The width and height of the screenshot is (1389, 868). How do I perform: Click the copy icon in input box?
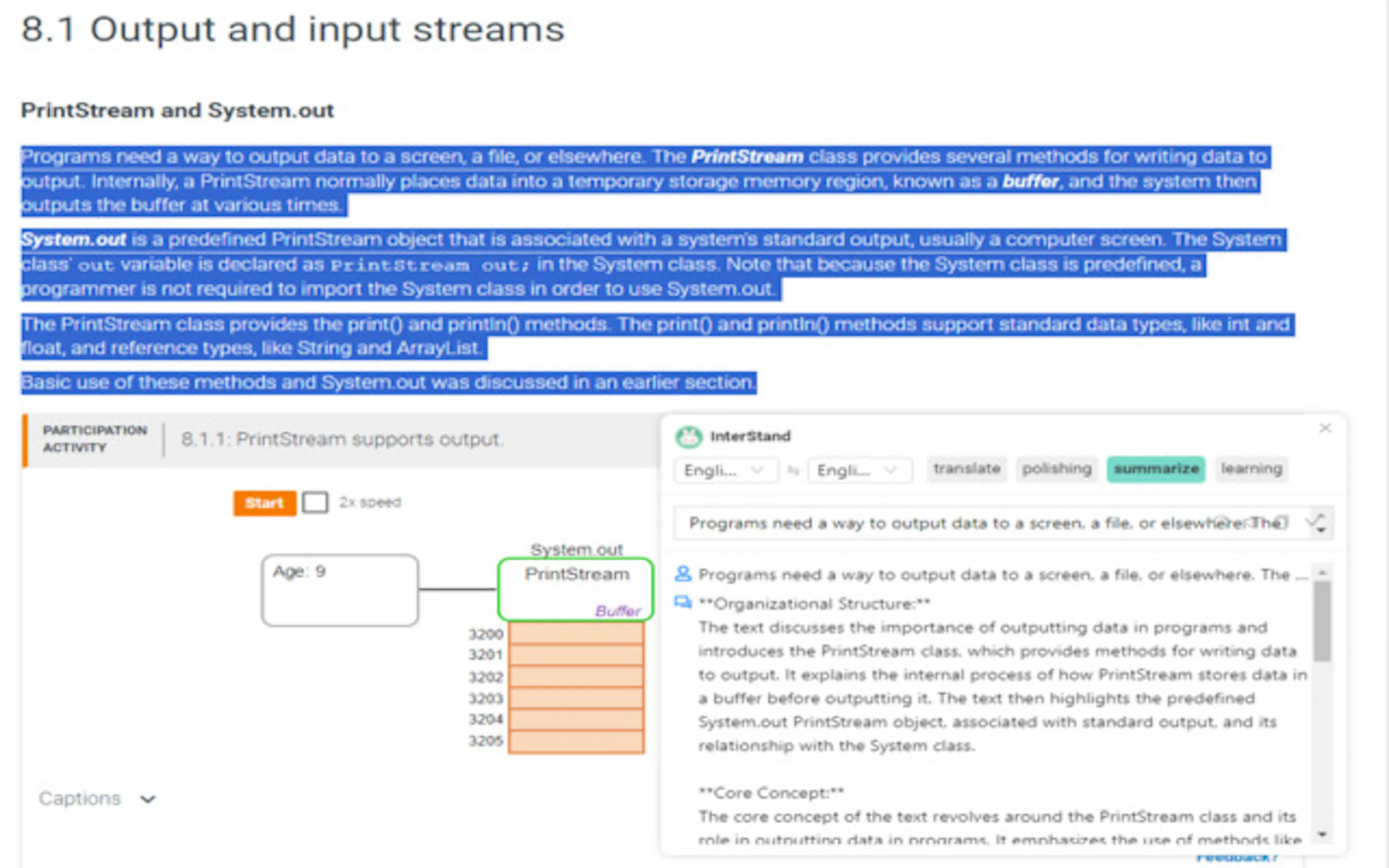[1282, 522]
